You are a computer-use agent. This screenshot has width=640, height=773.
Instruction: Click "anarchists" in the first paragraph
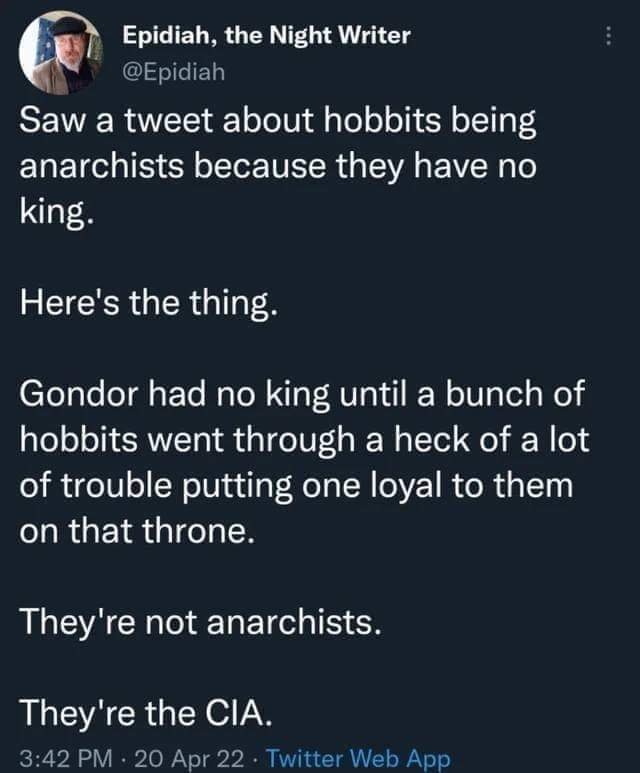pos(102,166)
